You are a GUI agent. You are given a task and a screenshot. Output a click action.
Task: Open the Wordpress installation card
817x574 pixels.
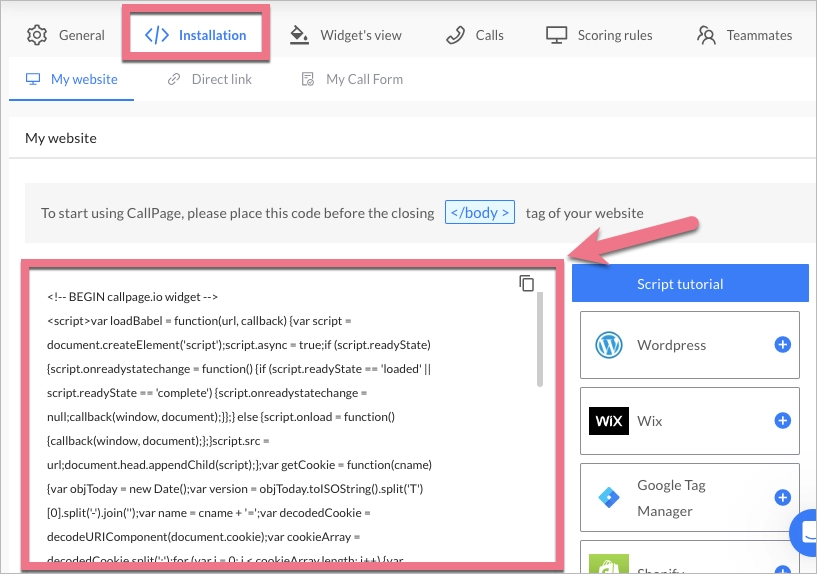689,345
